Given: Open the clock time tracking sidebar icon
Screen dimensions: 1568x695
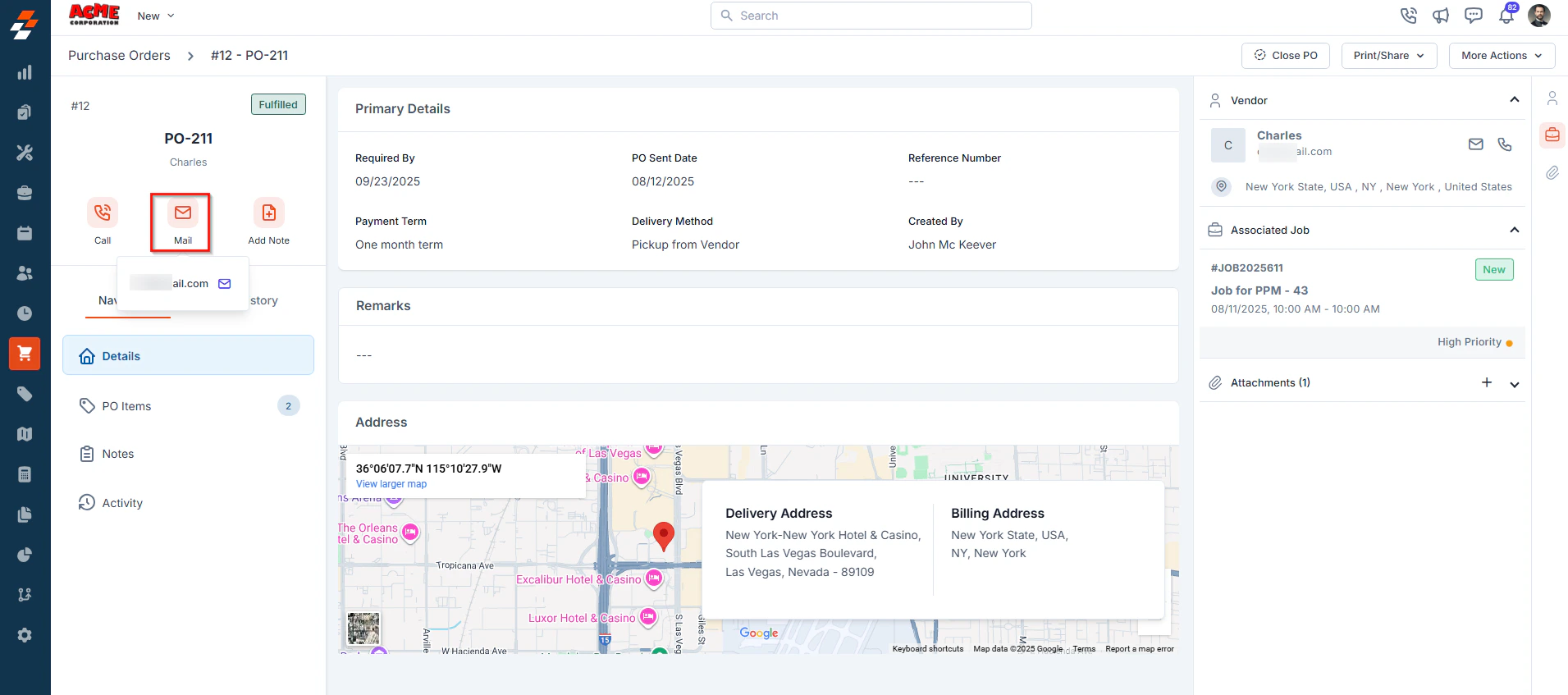Looking at the screenshot, I should point(25,313).
